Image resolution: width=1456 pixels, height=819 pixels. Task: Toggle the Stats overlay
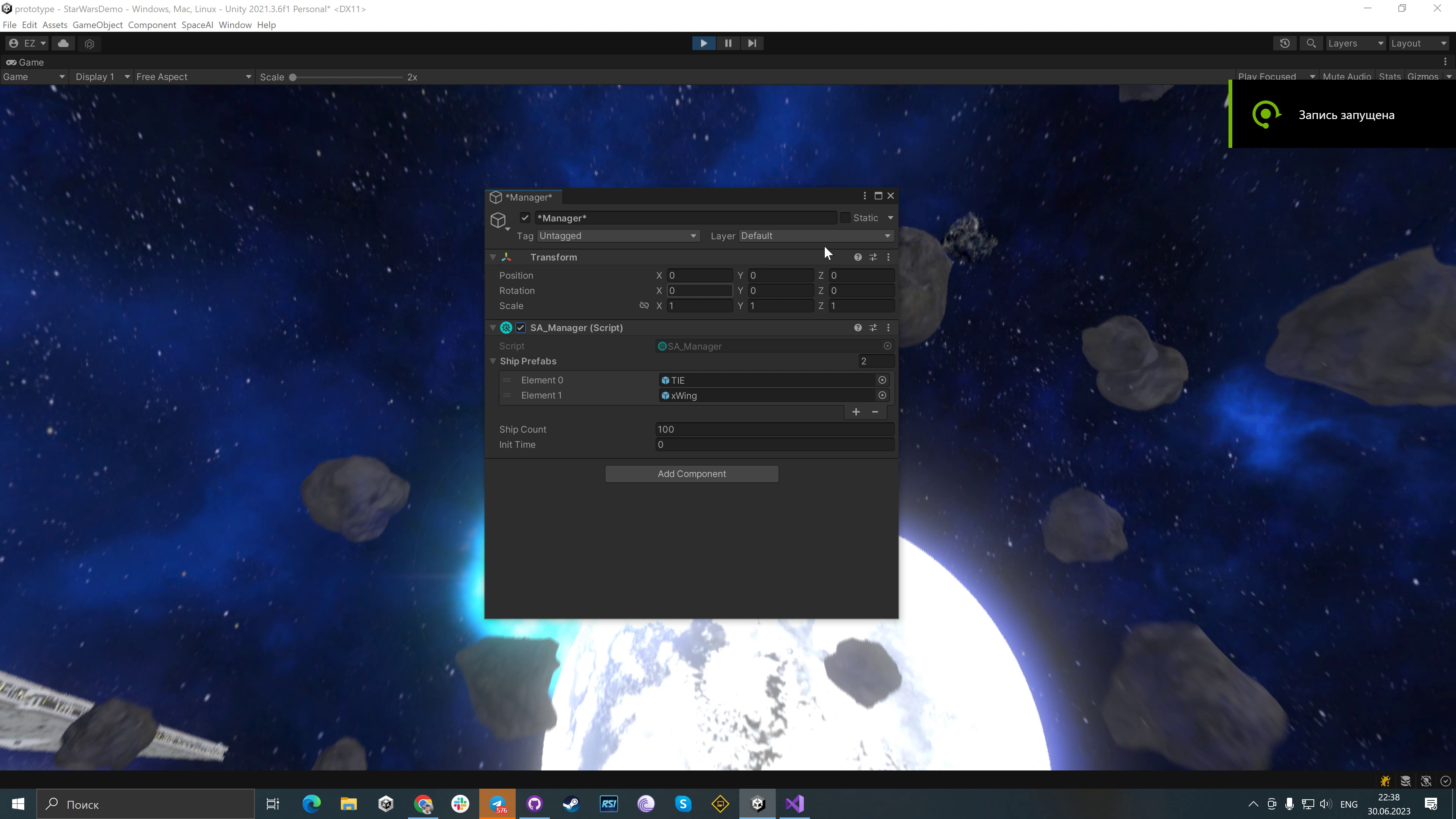(x=1390, y=77)
